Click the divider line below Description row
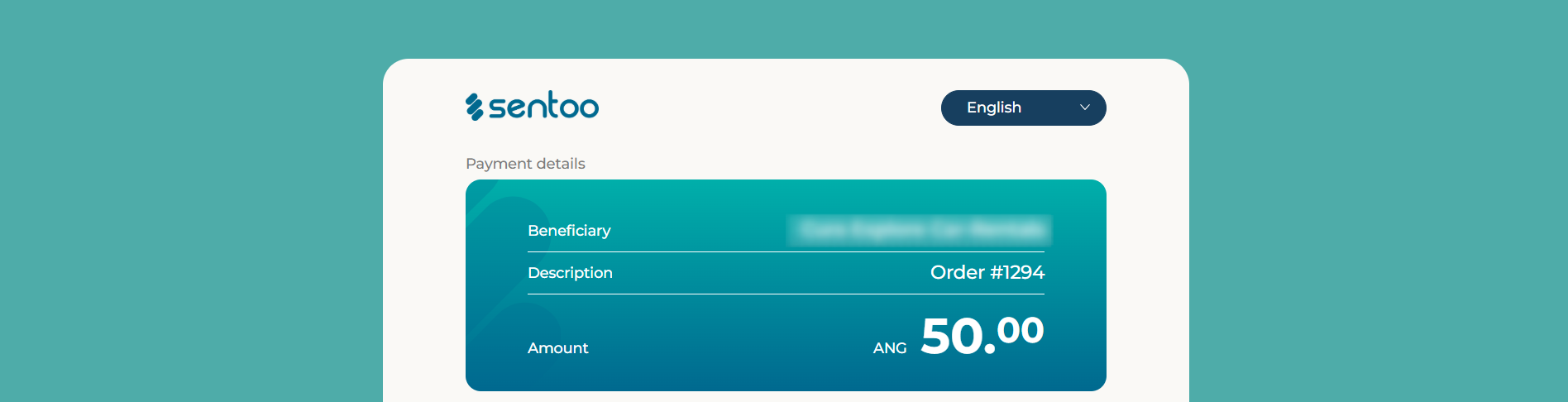 pos(786,294)
